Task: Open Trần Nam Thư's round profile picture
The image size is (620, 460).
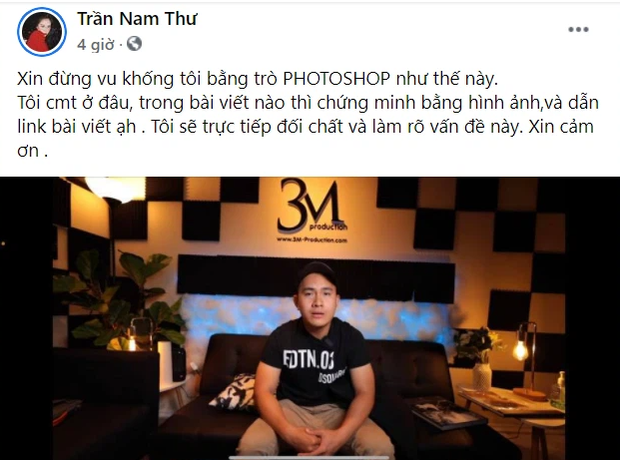Action: 42,32
